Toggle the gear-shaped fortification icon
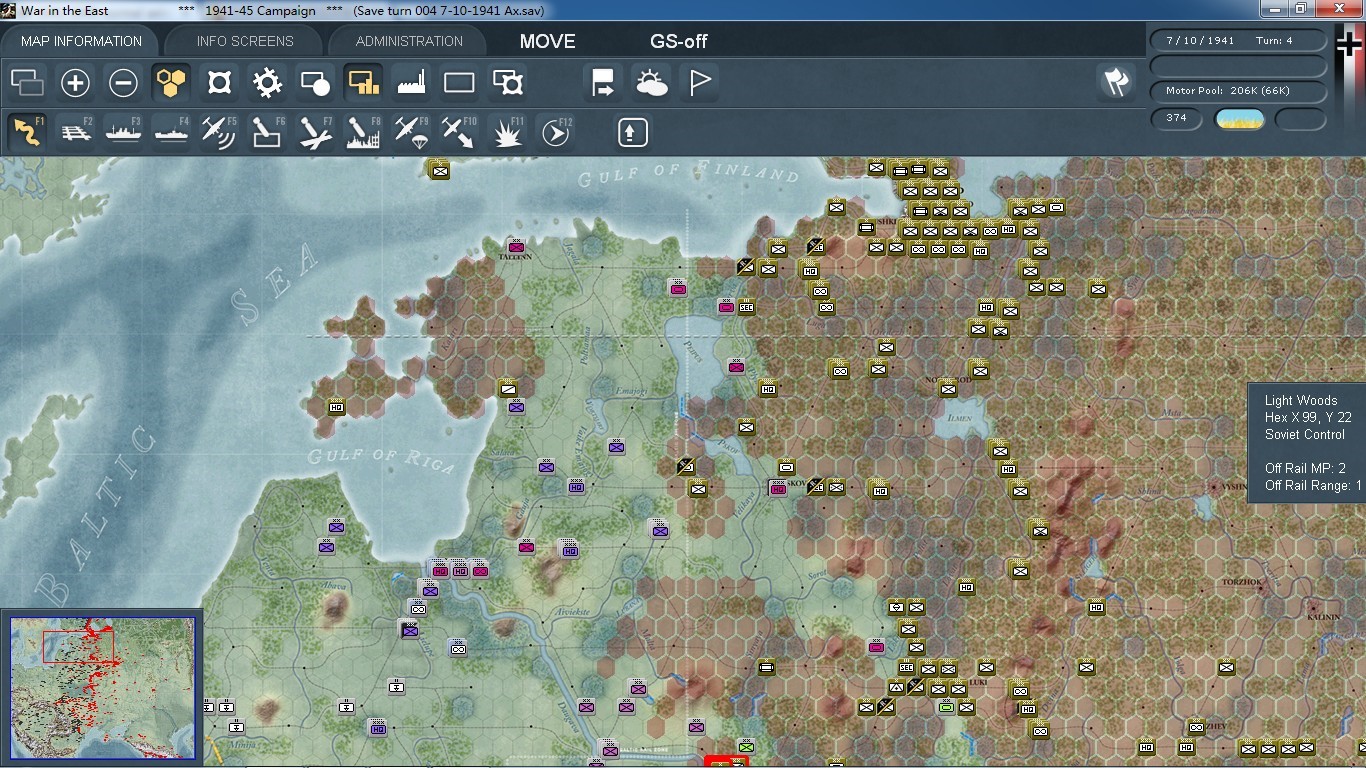This screenshot has width=1366, height=768. point(267,82)
